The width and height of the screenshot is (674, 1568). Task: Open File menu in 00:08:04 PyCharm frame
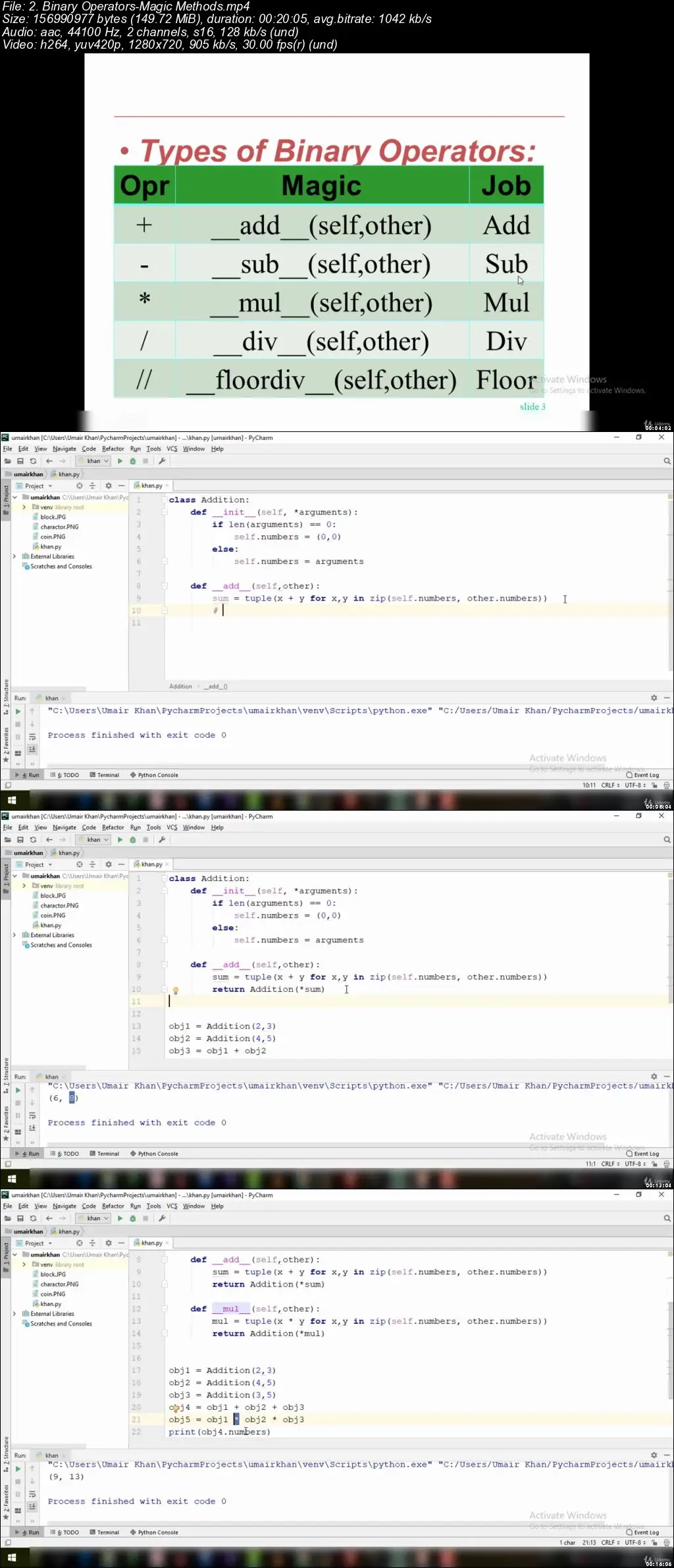click(8, 449)
